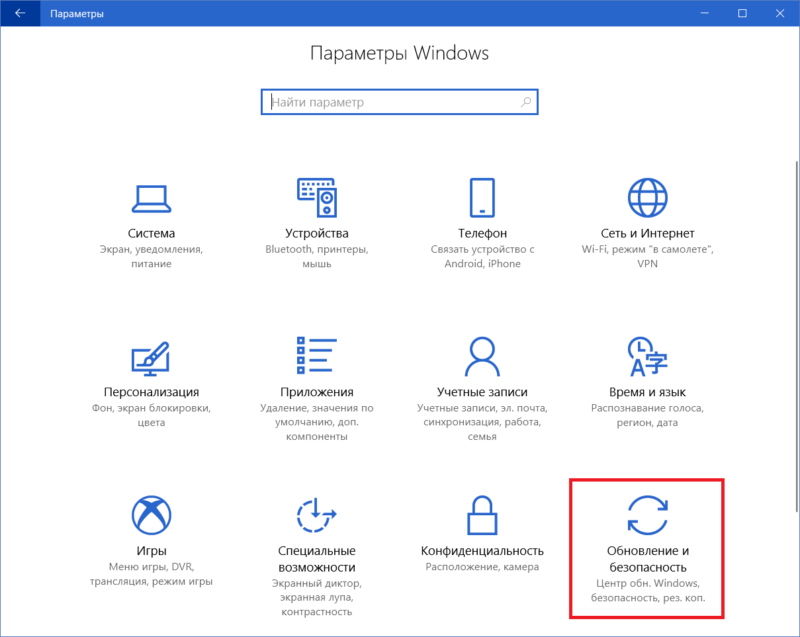The height and width of the screenshot is (637, 800).
Task: Click inside the Найти параметр search field
Action: click(390, 102)
